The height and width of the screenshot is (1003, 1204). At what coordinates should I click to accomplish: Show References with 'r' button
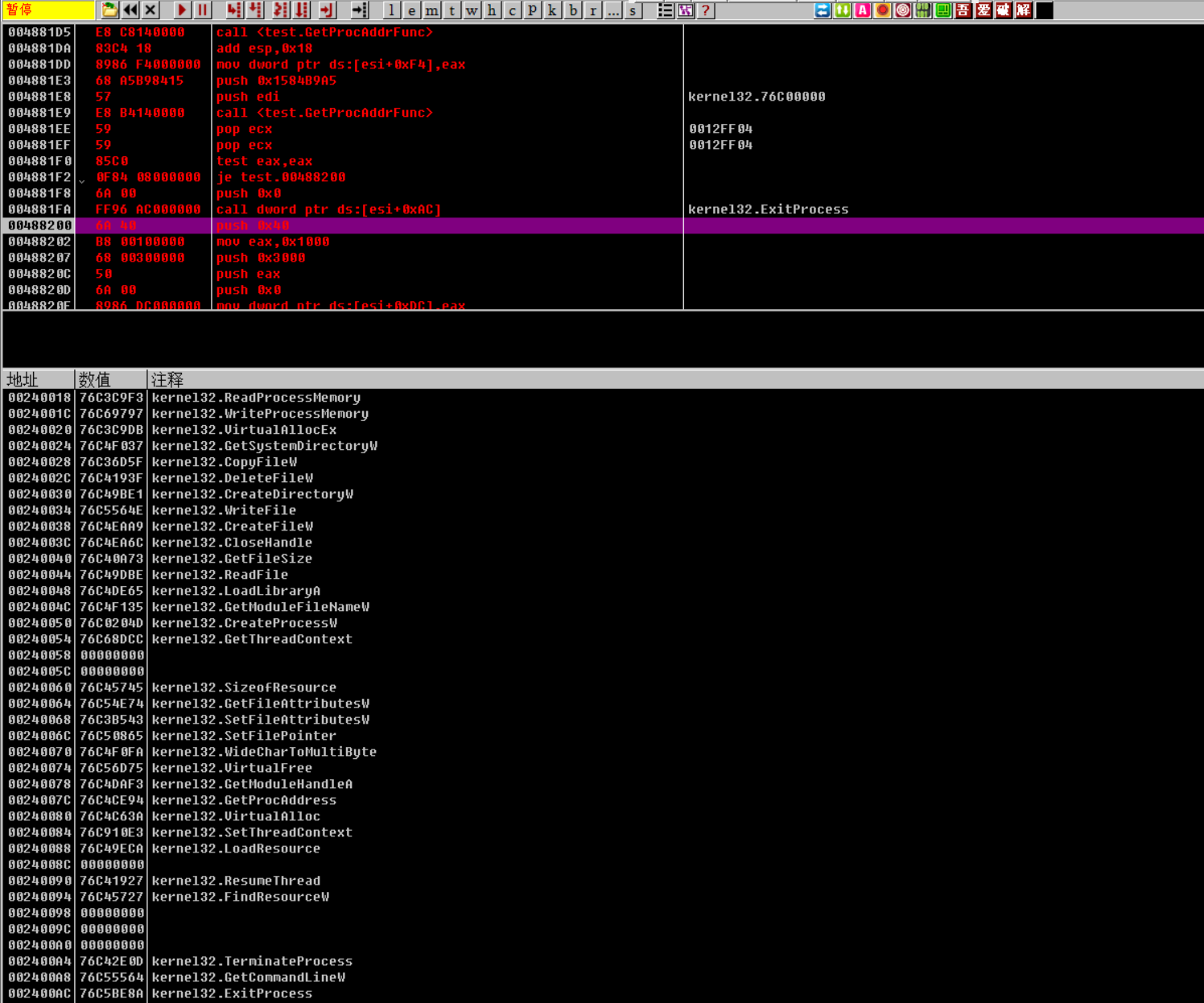(x=593, y=10)
